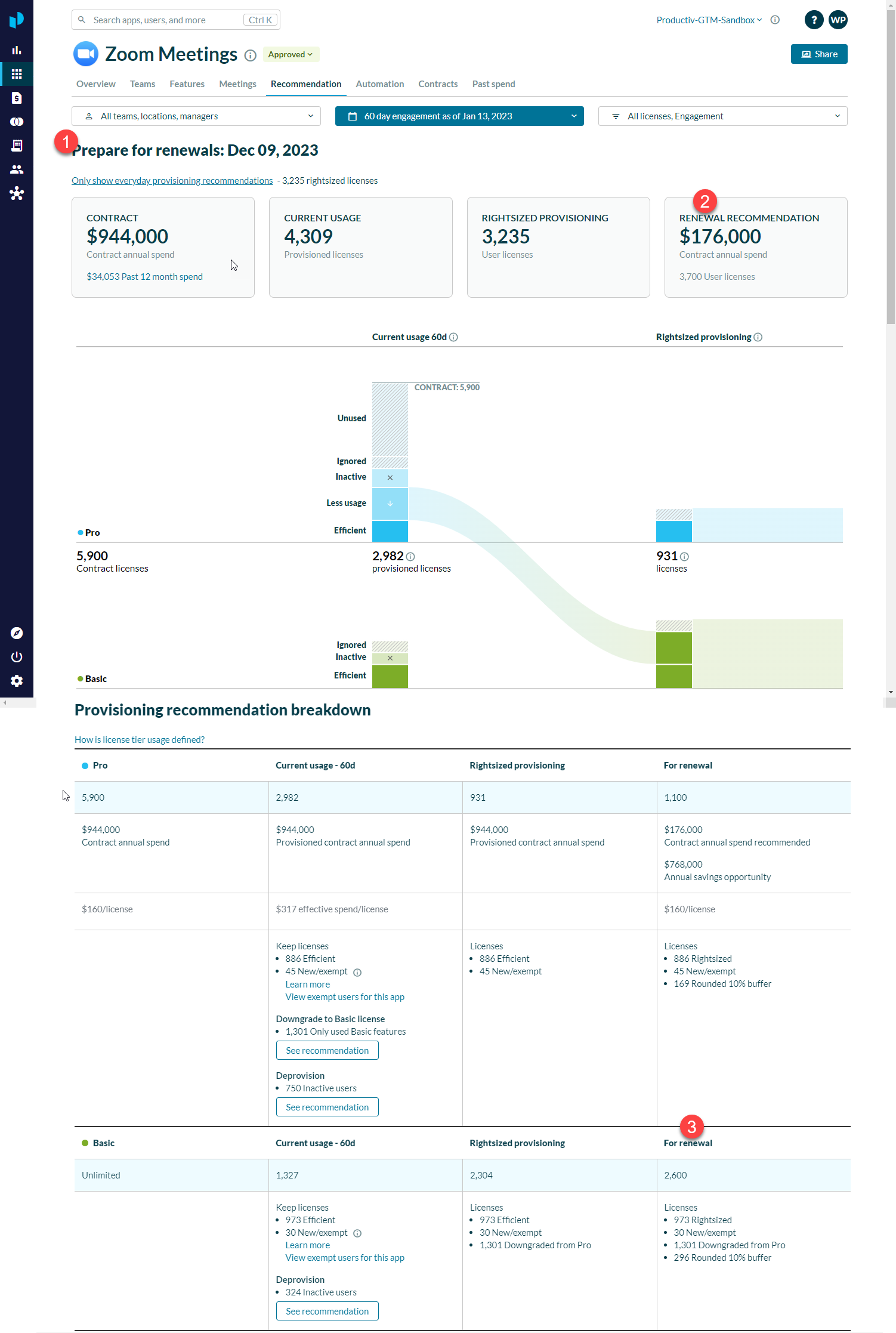Image resolution: width=896 pixels, height=1333 pixels.
Task: Open the WP user profile avatar
Action: click(838, 20)
